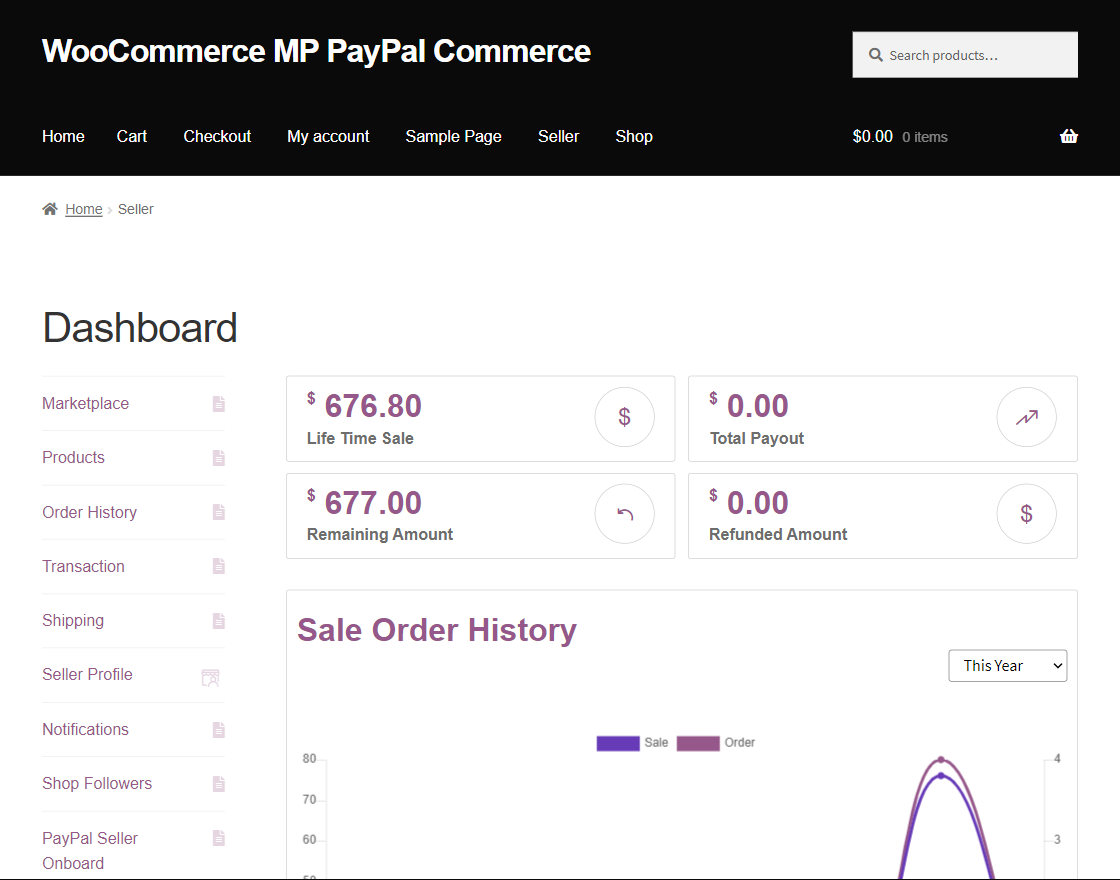Image resolution: width=1120 pixels, height=880 pixels.
Task: Click the dollar icon beside Life Time Sale
Action: tap(624, 417)
